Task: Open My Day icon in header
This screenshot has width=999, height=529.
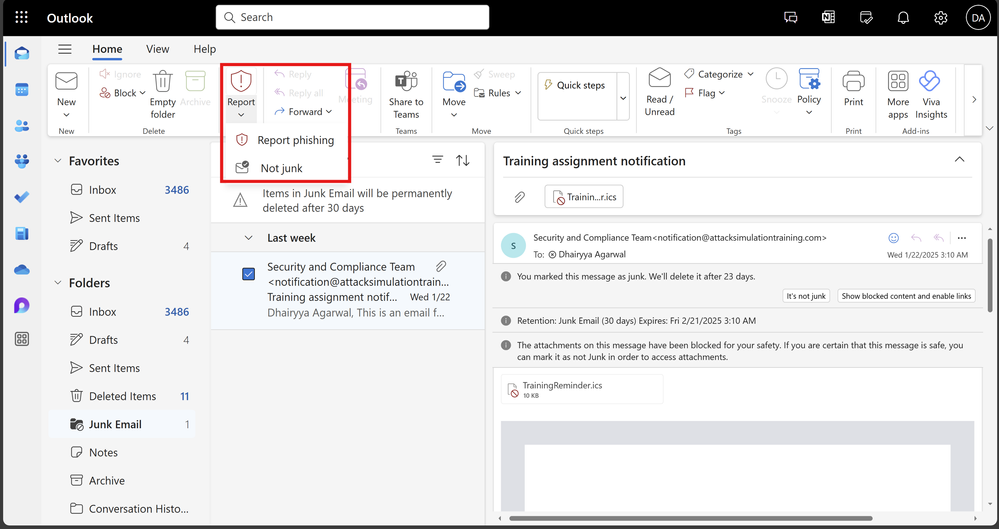Action: (866, 18)
